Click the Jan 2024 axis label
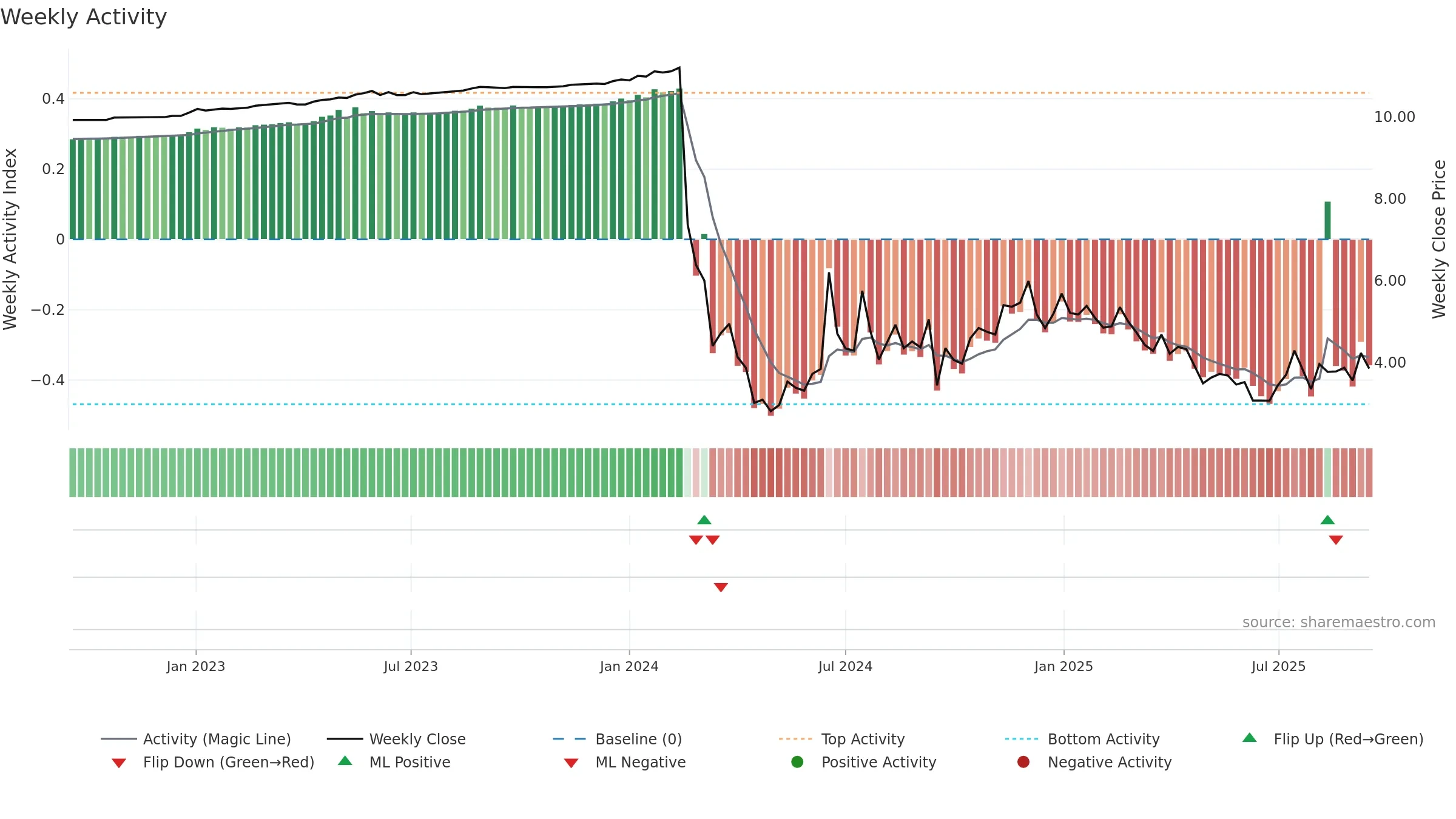The image size is (1456, 819). (629, 666)
